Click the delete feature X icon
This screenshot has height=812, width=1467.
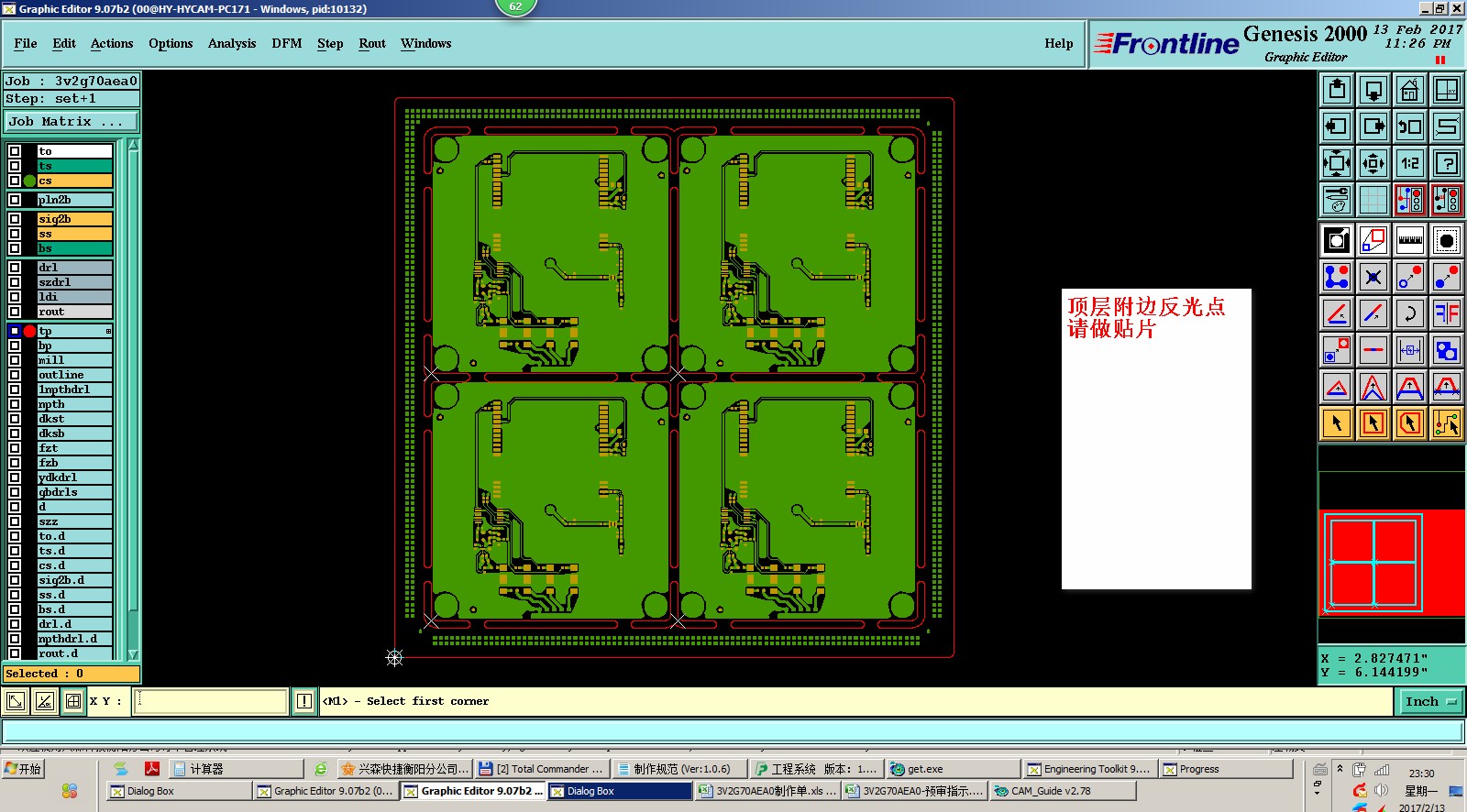pyautogui.click(x=1373, y=277)
